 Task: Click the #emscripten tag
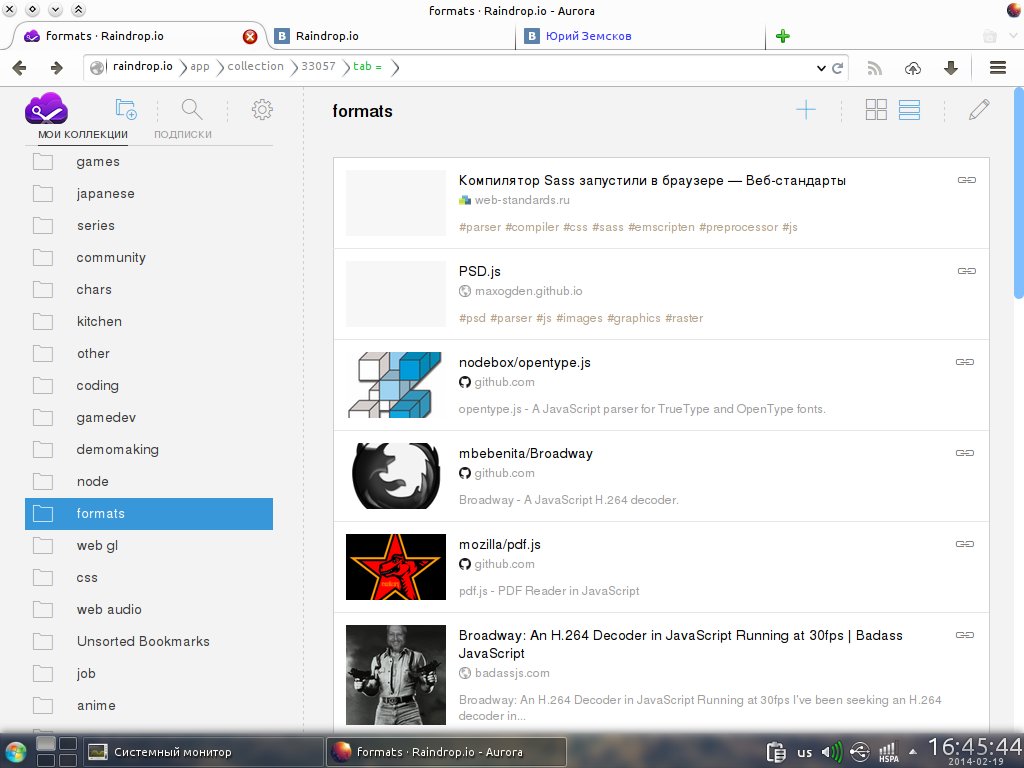pyautogui.click(x=661, y=227)
